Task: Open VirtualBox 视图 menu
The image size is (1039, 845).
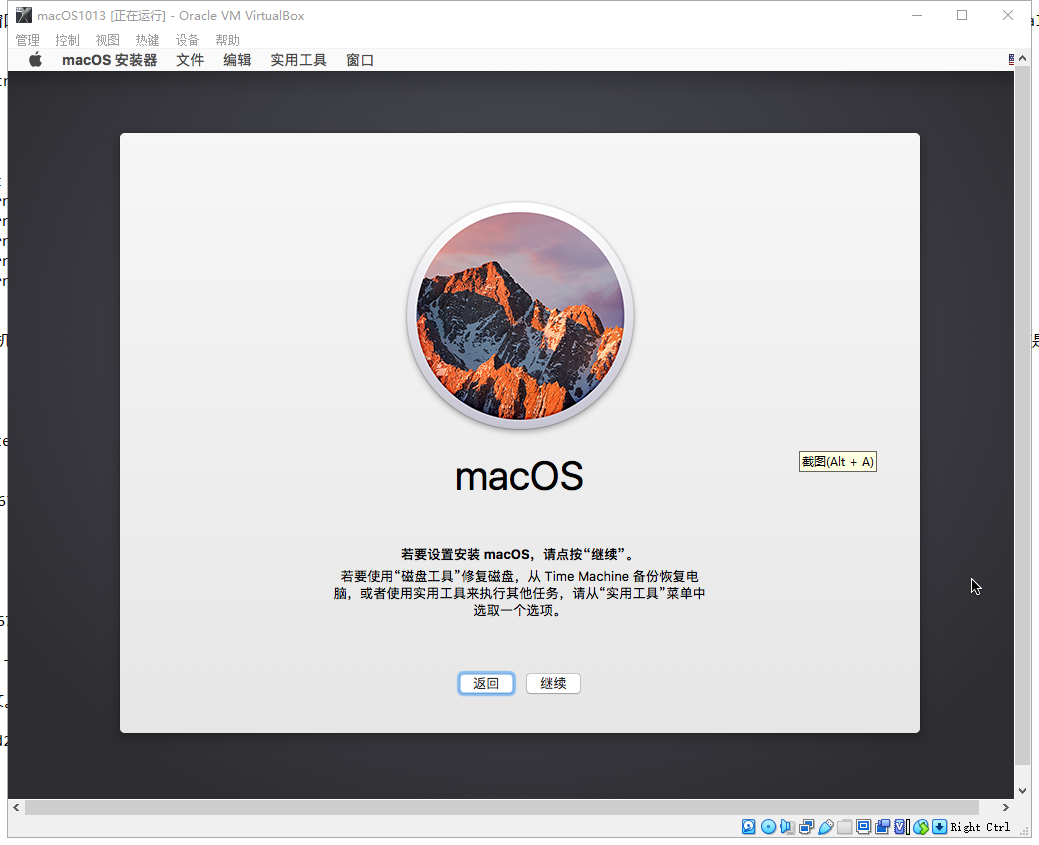Action: (107, 40)
